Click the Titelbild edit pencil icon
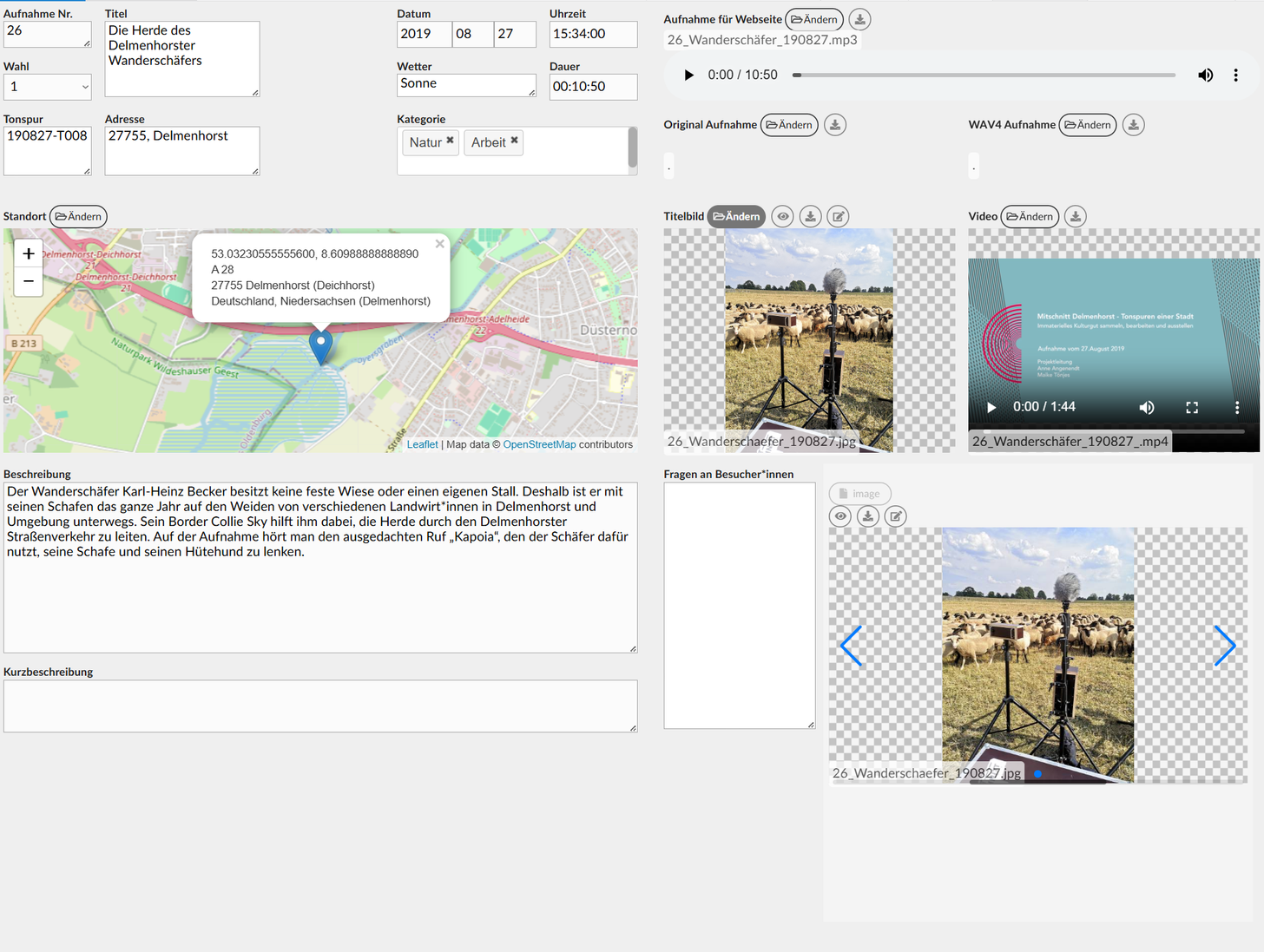1264x952 pixels. pos(838,217)
